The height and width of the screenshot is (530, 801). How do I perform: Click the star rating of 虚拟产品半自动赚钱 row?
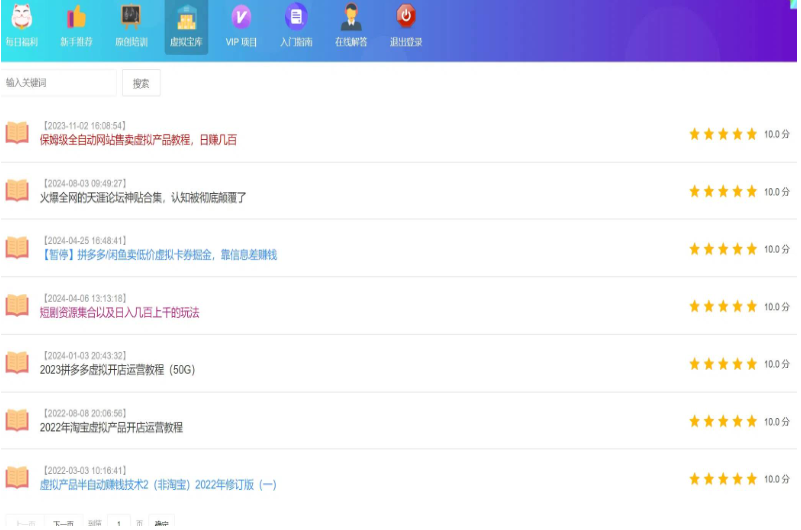pos(723,479)
